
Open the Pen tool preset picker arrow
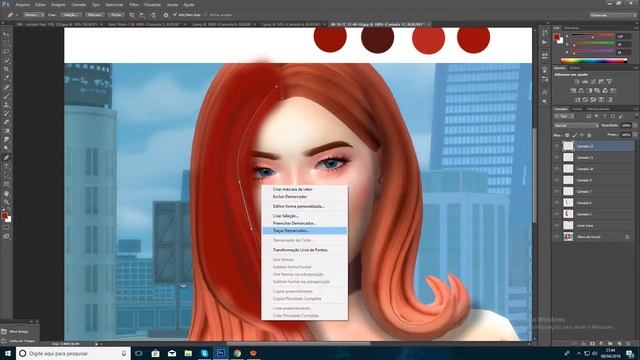(17, 15)
